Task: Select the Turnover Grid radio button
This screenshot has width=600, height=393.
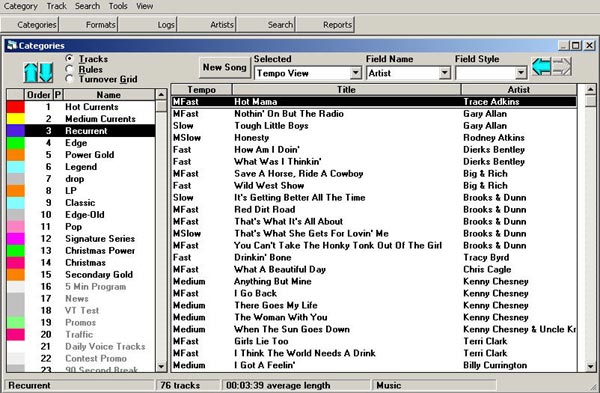Action: pyautogui.click(x=69, y=79)
